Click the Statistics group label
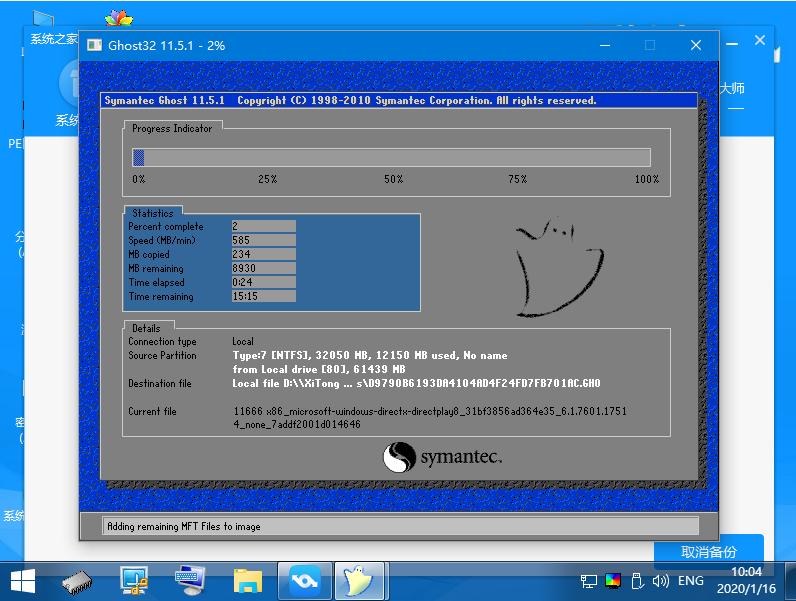Image resolution: width=796 pixels, height=601 pixels. 153,213
